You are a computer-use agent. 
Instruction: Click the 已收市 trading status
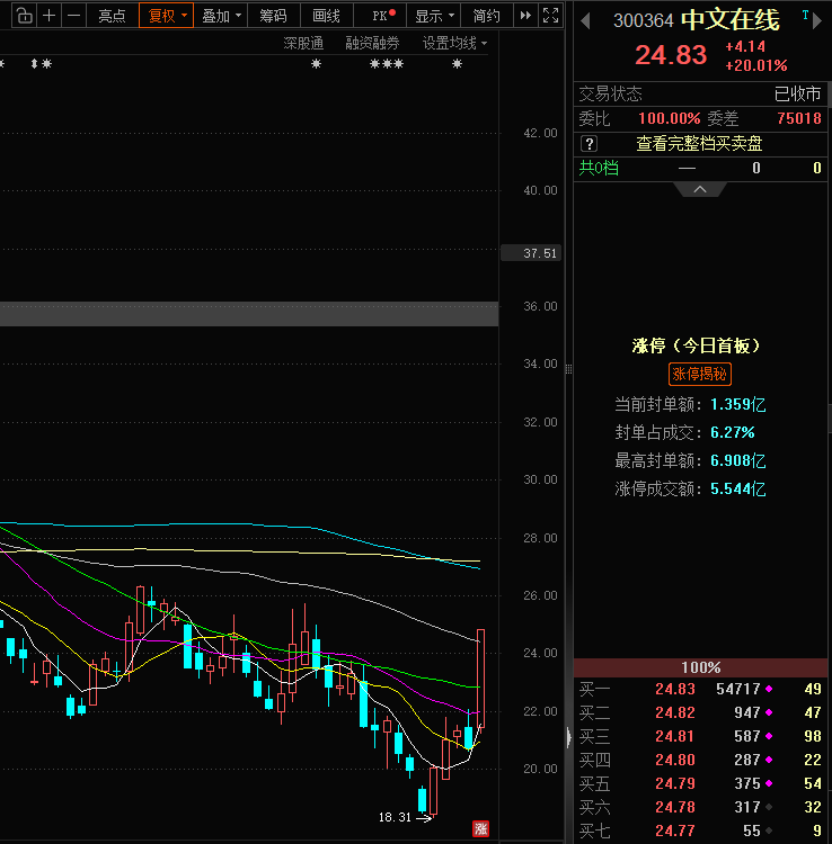pyautogui.click(x=797, y=94)
